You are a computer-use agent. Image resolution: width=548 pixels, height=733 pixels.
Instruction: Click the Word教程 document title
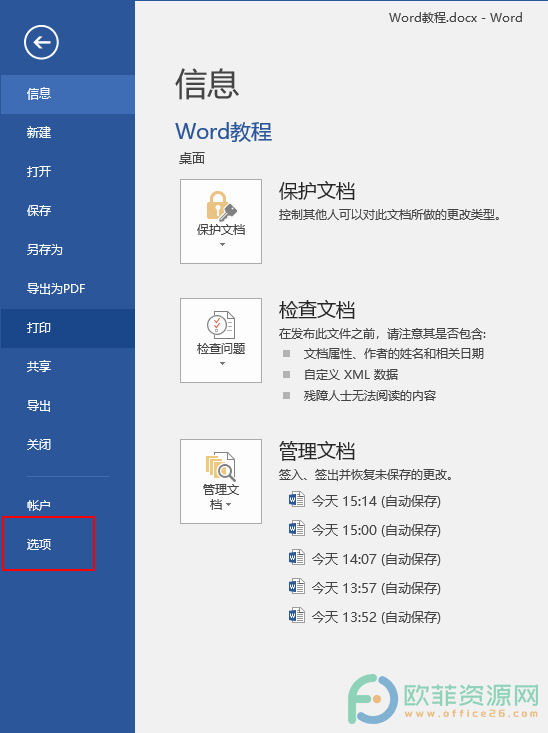tap(224, 131)
